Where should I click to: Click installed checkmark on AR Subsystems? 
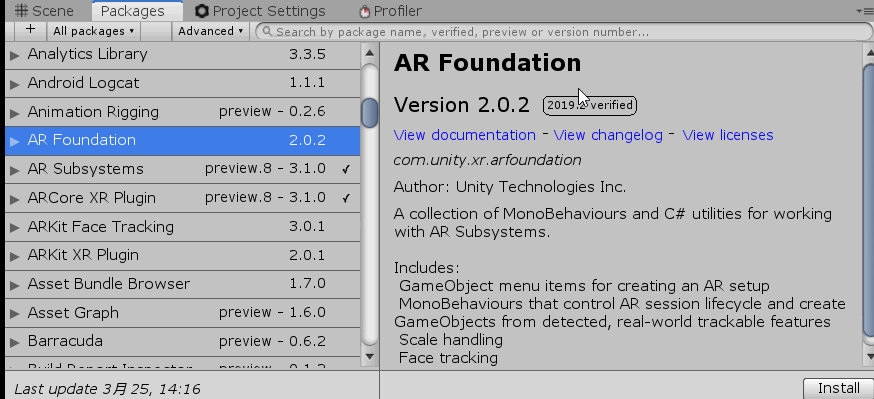(346, 169)
